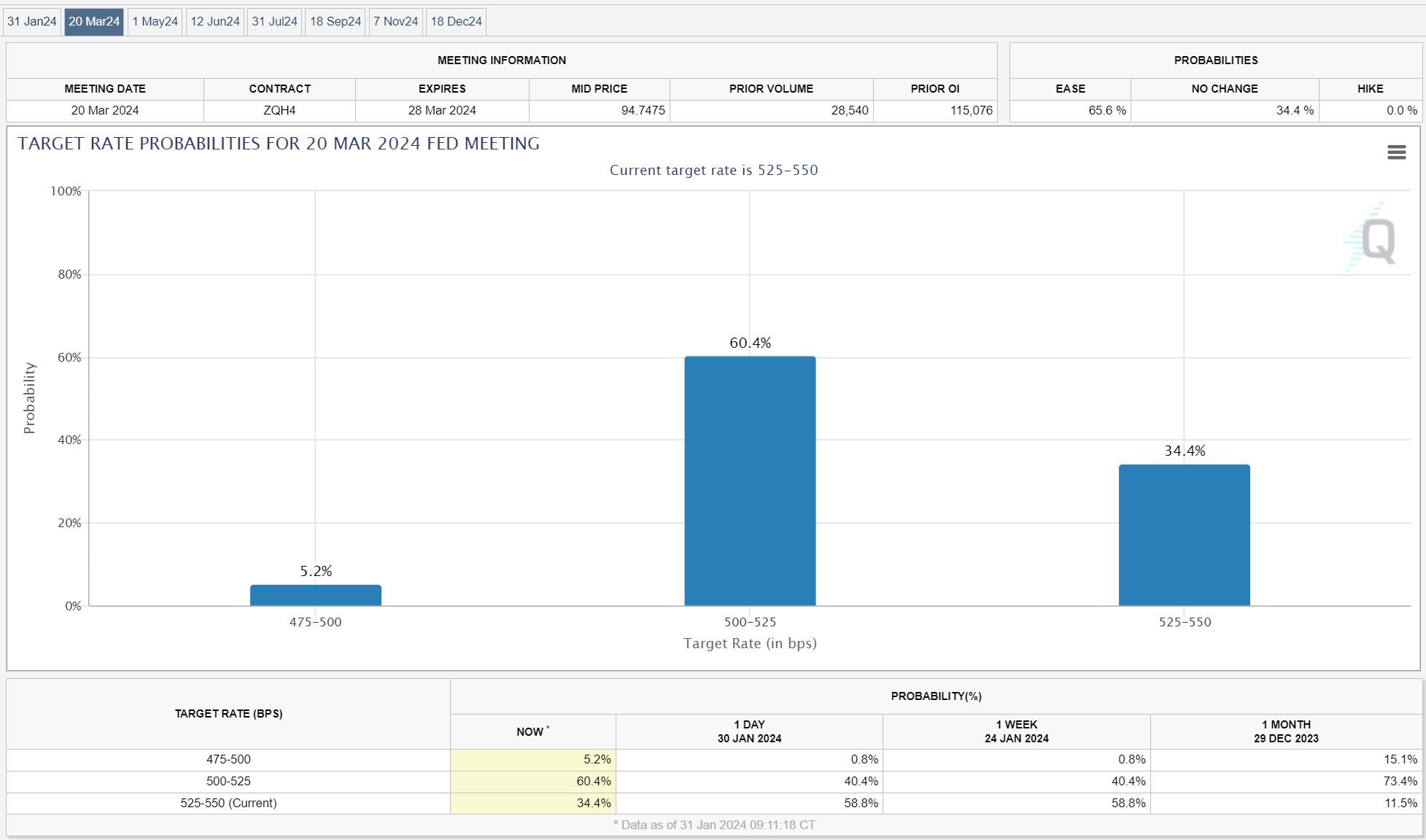Select the 18 Sep24 meeting tab

tap(336, 21)
